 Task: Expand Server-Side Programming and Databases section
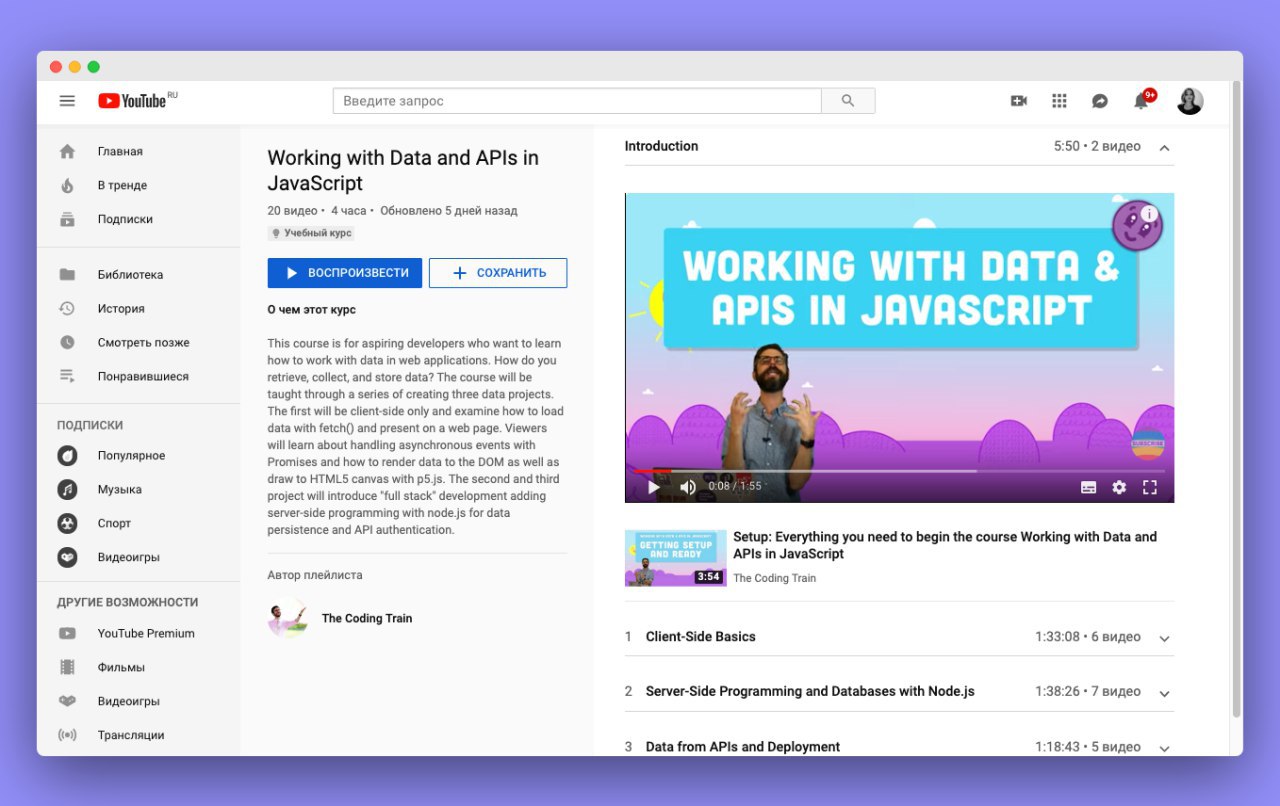(1164, 693)
